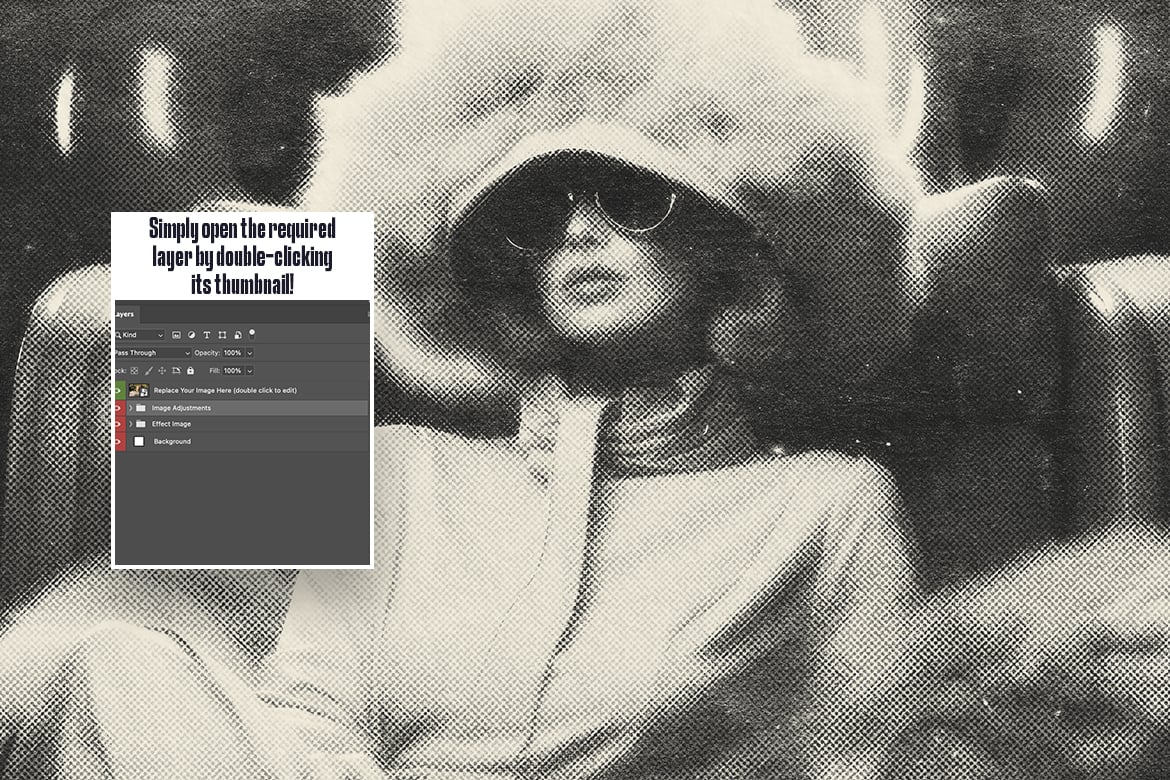The width and height of the screenshot is (1170, 780).
Task: Lock all padlock icon
Action: tap(190, 370)
